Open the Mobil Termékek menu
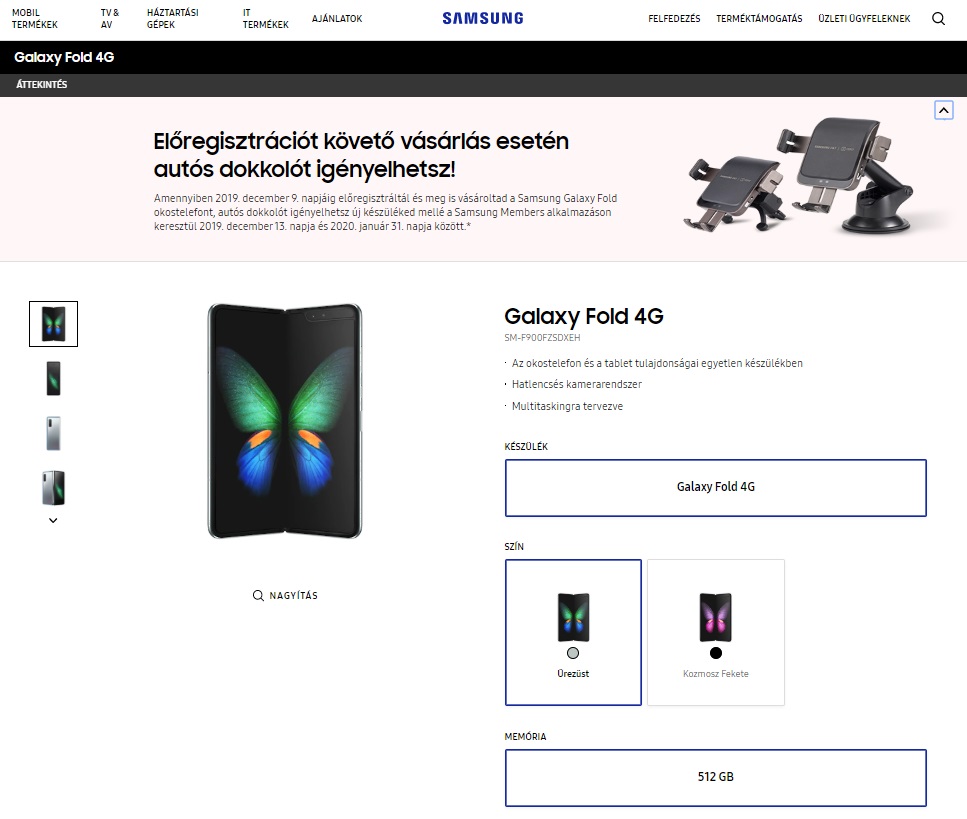Image resolution: width=967 pixels, height=819 pixels. (35, 18)
